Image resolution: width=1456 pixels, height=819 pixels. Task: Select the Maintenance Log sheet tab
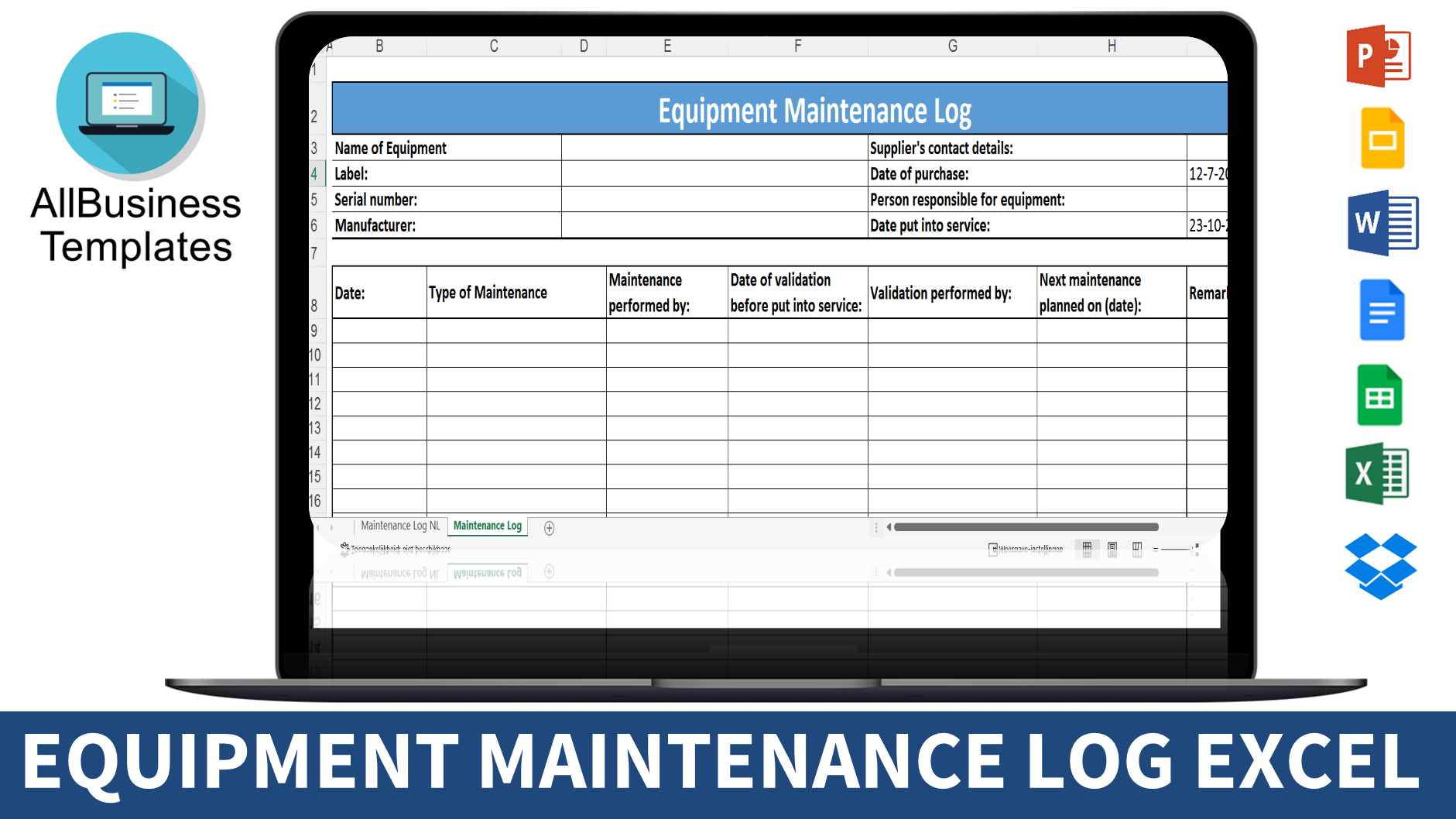[487, 526]
